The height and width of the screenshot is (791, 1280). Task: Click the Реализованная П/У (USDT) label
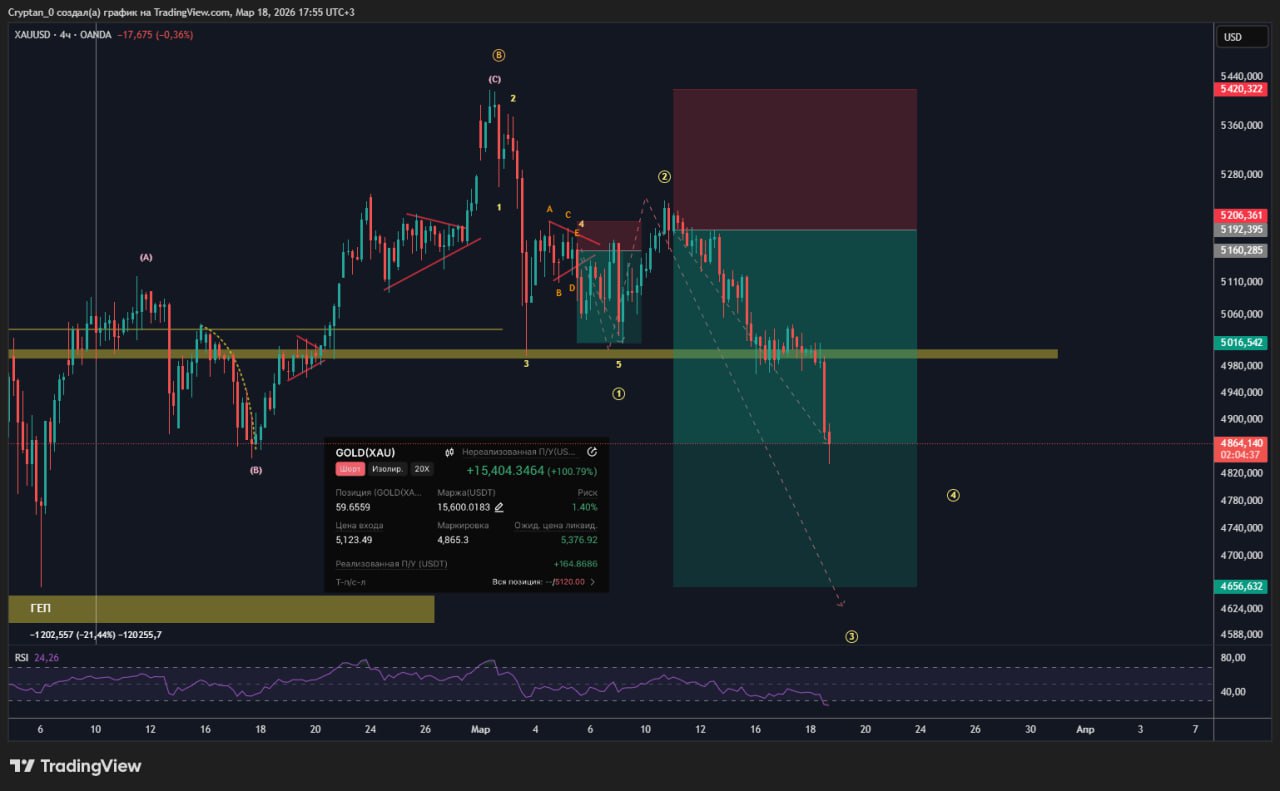click(x=391, y=564)
